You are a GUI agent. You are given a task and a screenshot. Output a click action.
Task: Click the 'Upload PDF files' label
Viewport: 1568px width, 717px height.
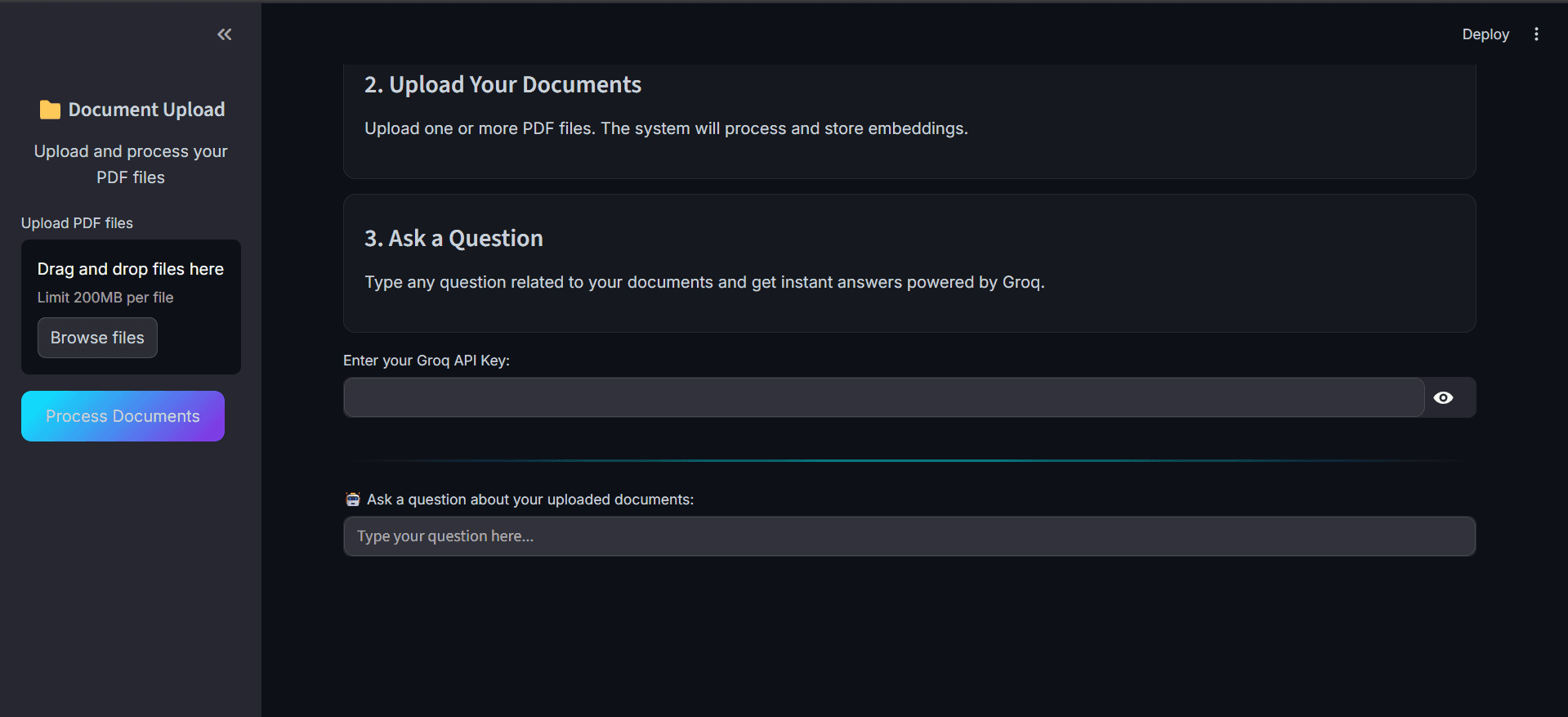[x=77, y=223]
